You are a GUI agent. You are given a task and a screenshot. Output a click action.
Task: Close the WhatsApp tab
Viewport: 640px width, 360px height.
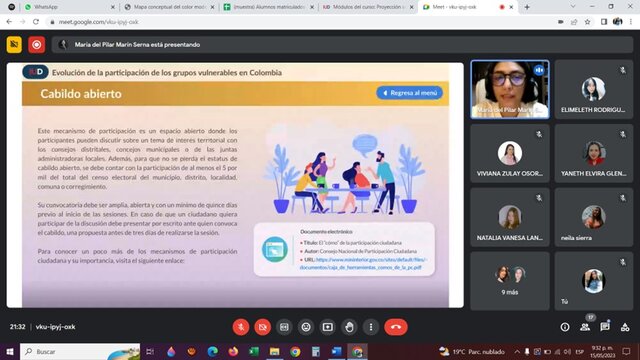[113, 7]
